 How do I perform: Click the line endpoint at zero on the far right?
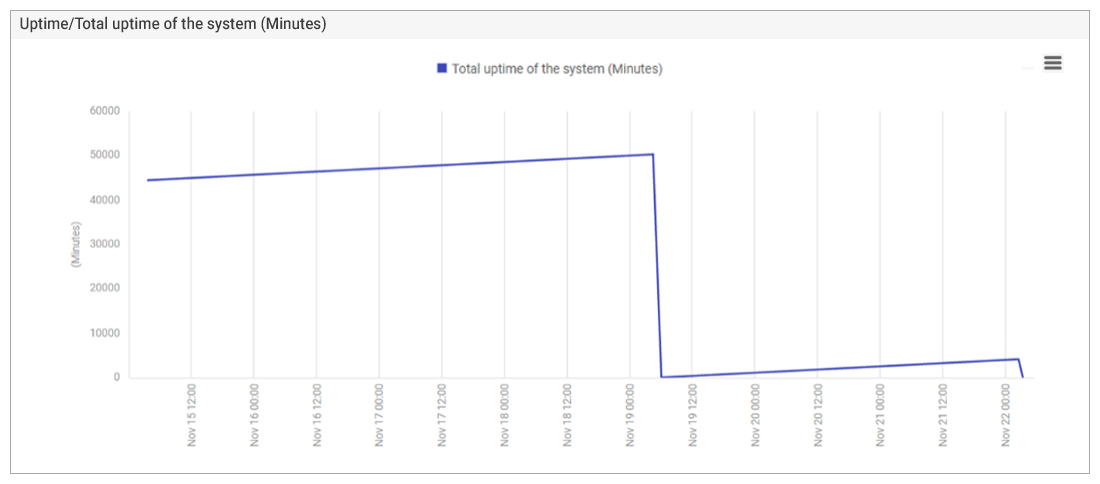(1023, 377)
